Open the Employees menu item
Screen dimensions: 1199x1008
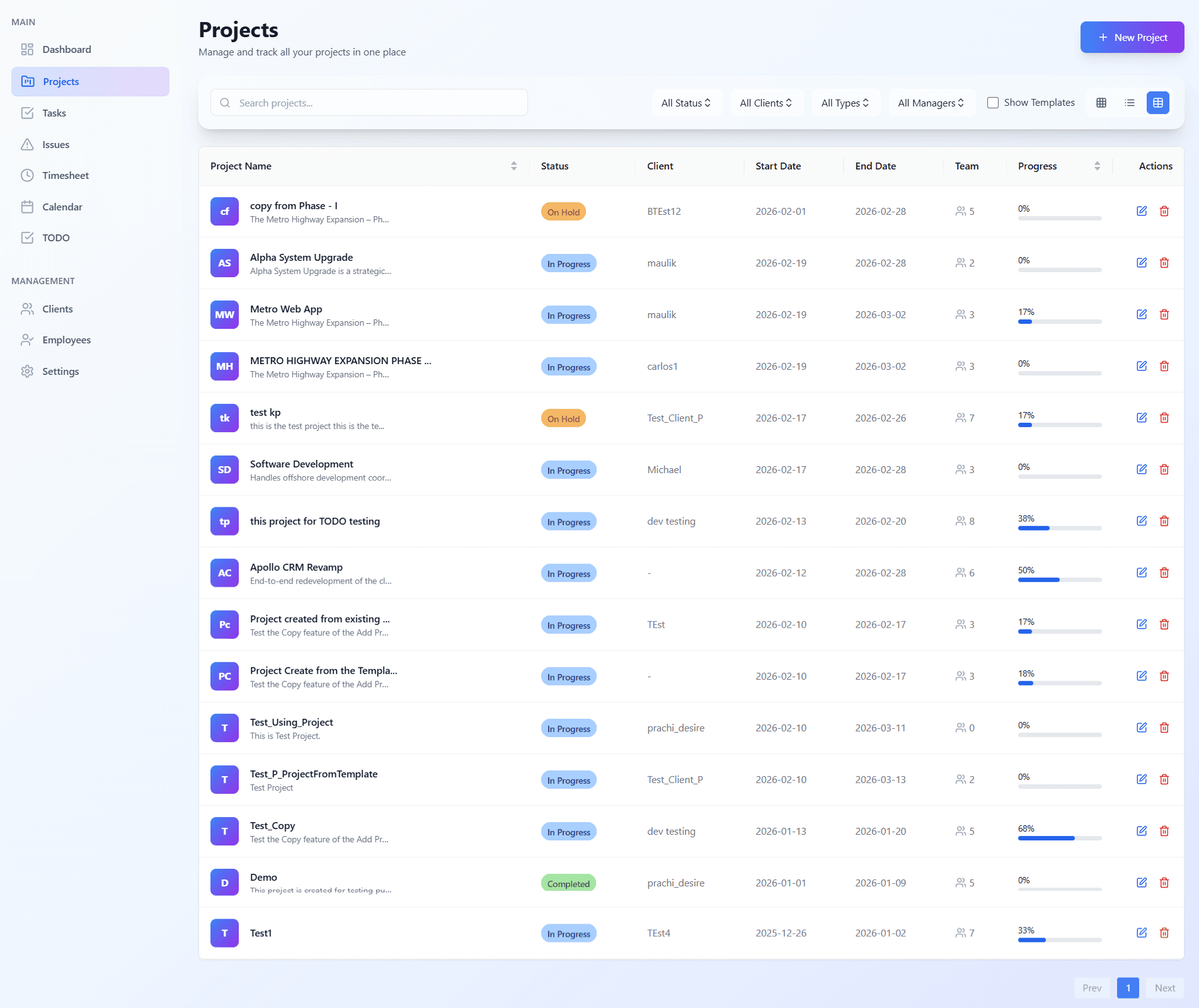coord(66,340)
